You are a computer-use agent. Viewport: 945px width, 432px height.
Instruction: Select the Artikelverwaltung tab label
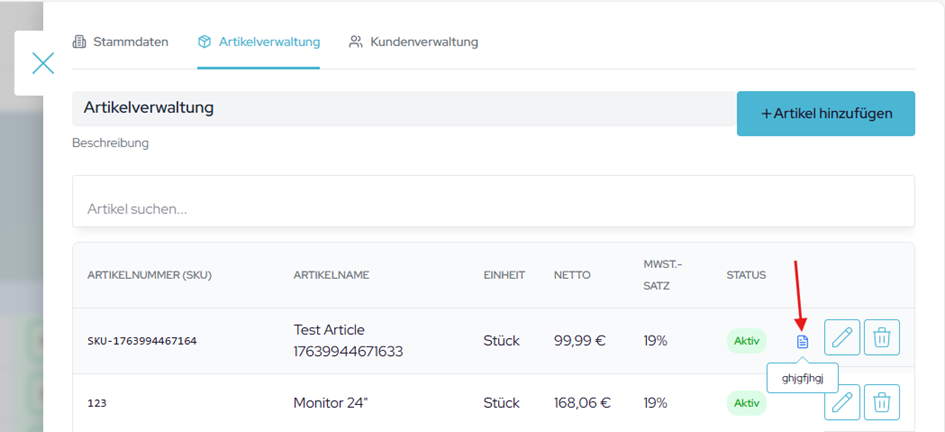(270, 42)
